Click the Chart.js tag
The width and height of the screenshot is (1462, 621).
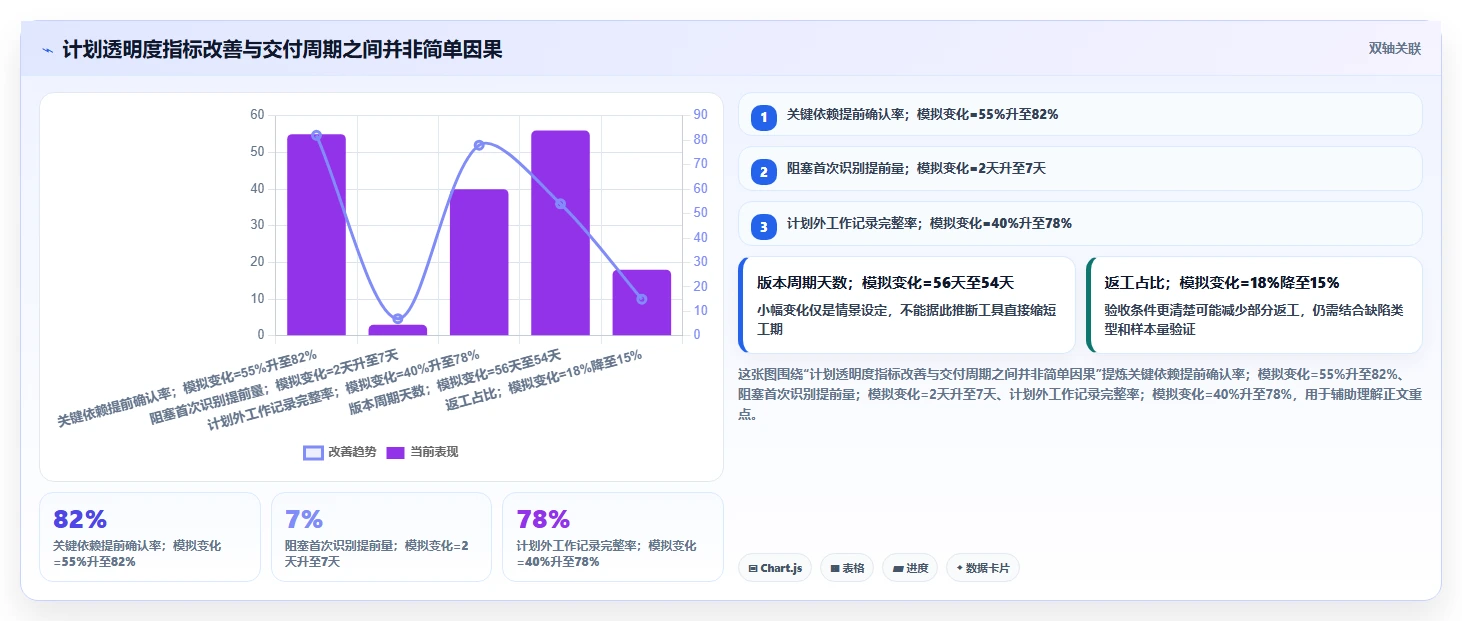pos(775,568)
